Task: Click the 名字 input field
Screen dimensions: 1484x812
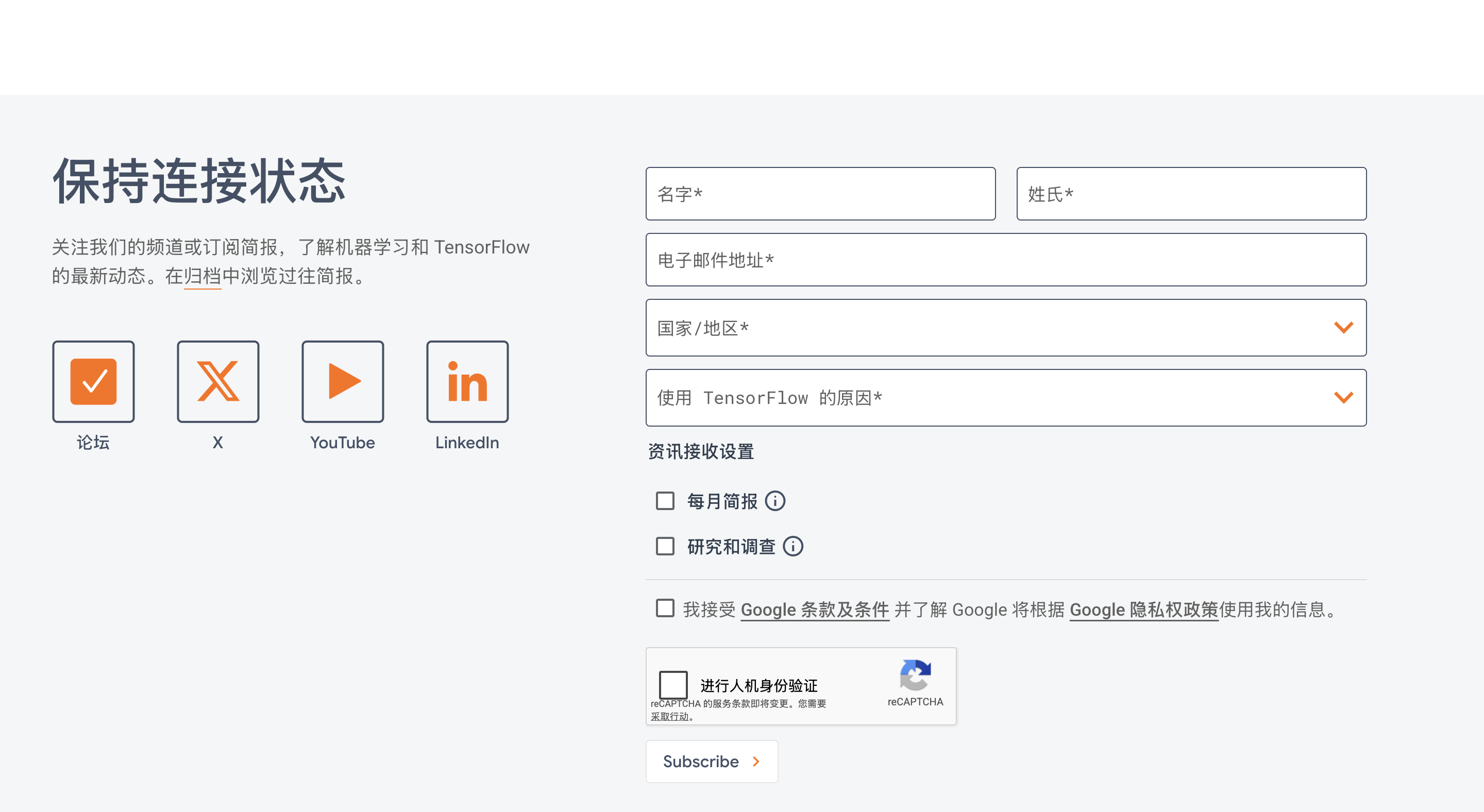Action: point(820,194)
